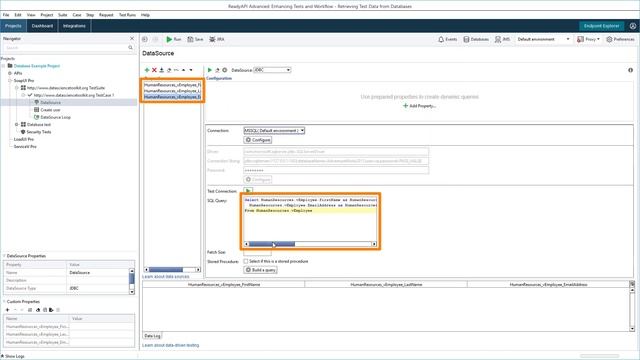Open the JMS toolbar item
Screen dimensions: 640x360
pyautogui.click(x=502, y=39)
